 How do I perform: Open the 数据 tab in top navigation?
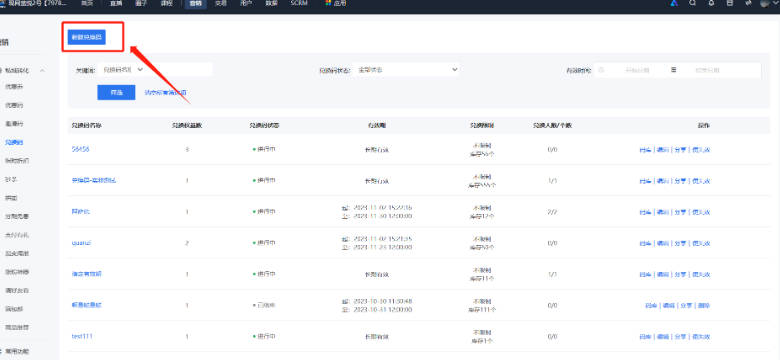point(271,3)
